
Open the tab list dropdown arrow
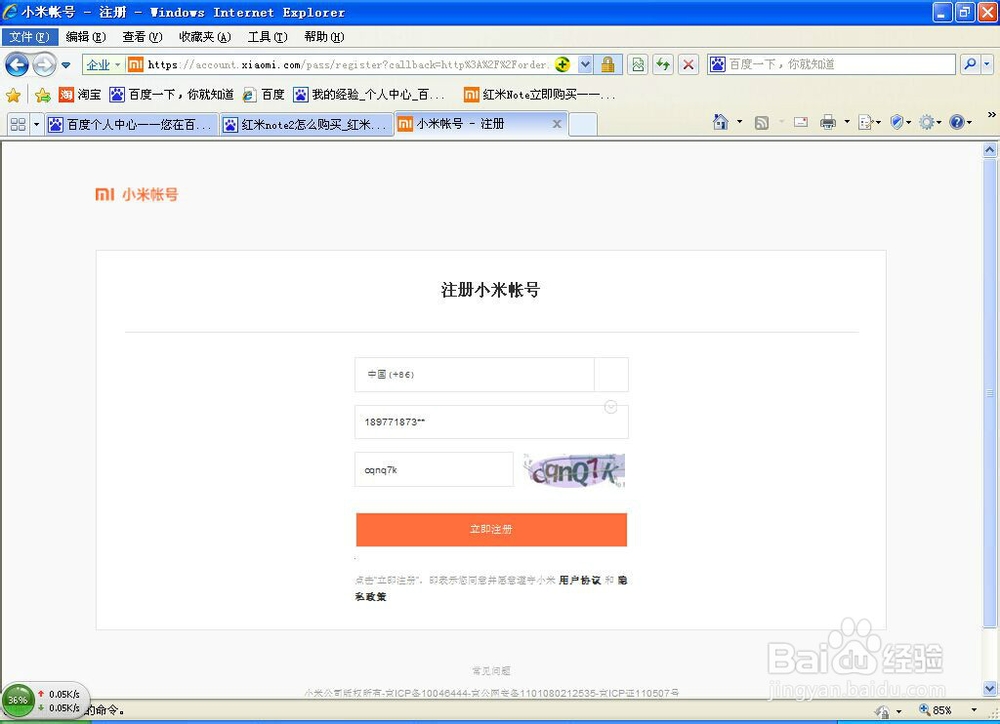(36, 124)
